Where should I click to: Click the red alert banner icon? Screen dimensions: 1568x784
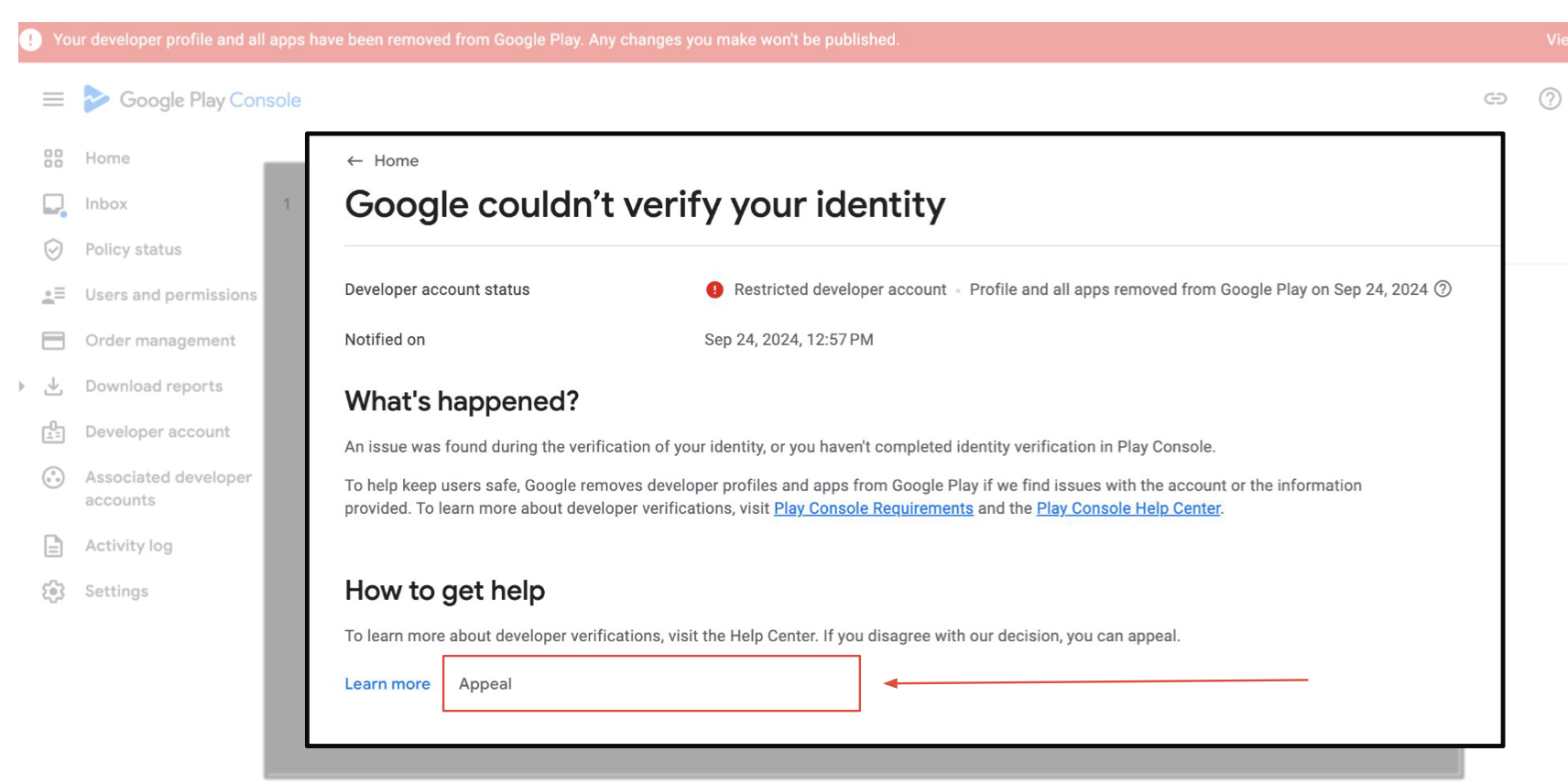pyautogui.click(x=31, y=40)
